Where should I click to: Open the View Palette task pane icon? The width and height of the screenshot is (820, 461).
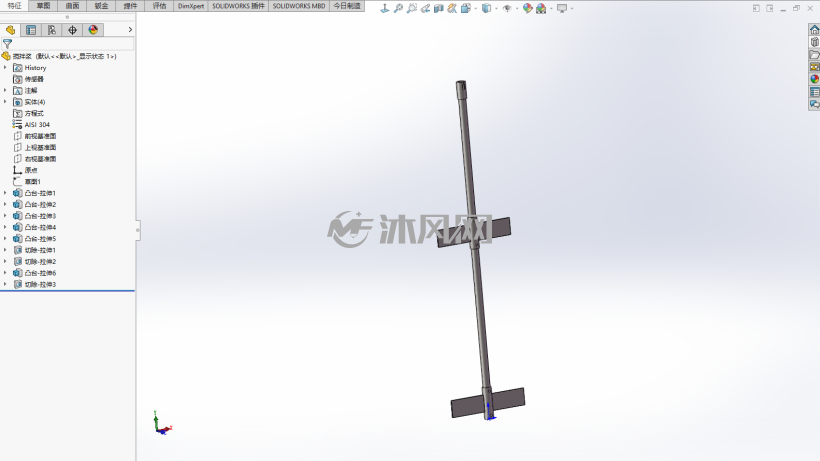pos(814,67)
